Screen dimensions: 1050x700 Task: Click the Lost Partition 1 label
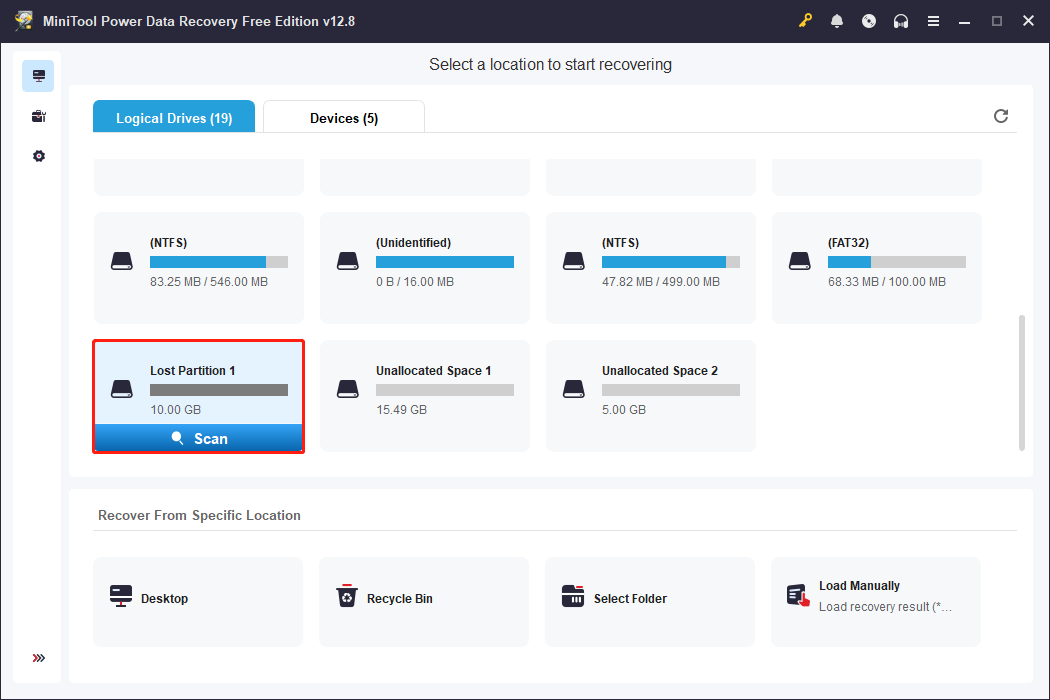coord(192,370)
